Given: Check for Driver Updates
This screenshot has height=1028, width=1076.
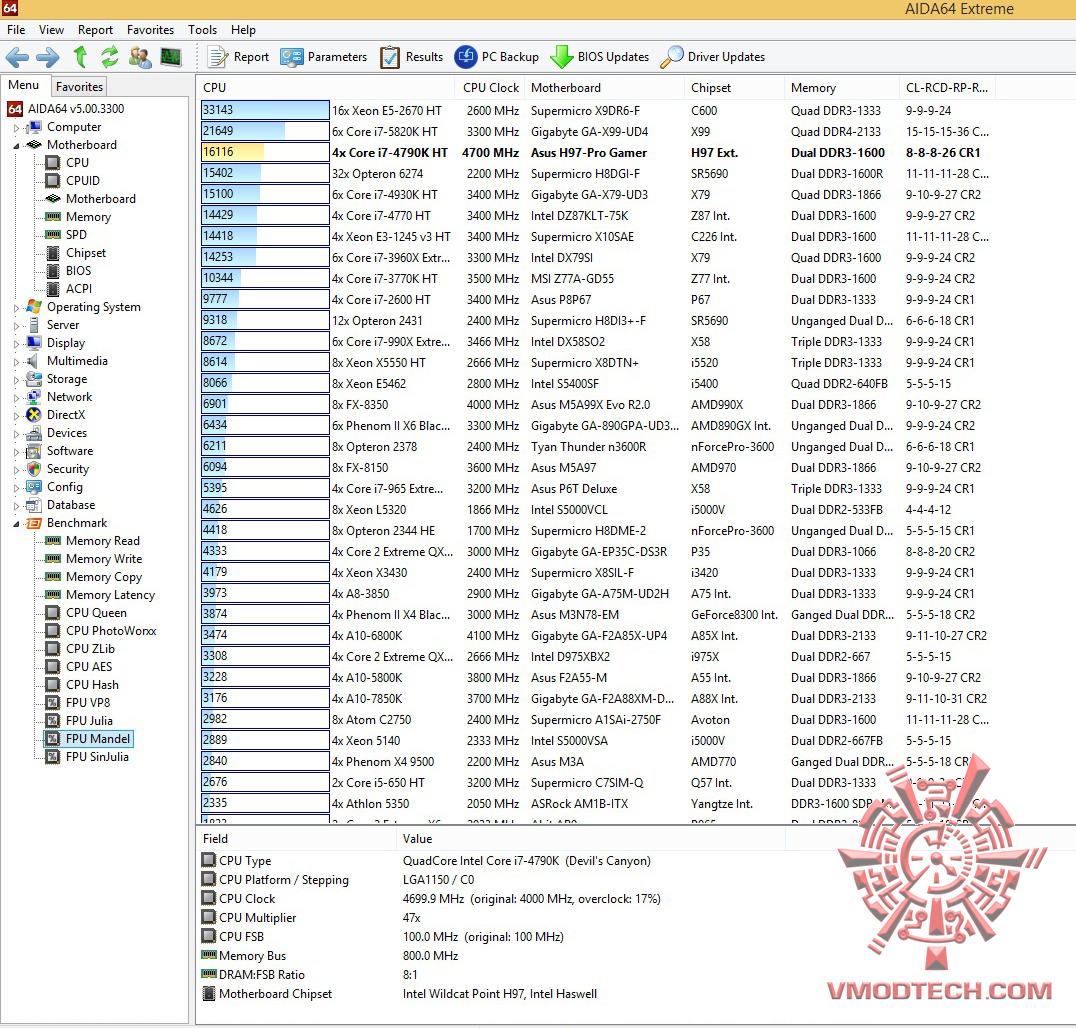Looking at the screenshot, I should pyautogui.click(x=712, y=57).
